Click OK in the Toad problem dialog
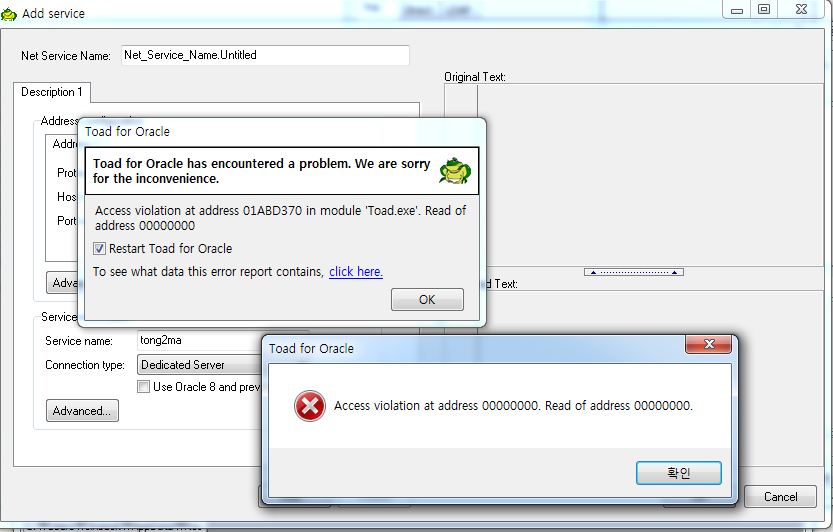The image size is (833, 532). tap(427, 300)
